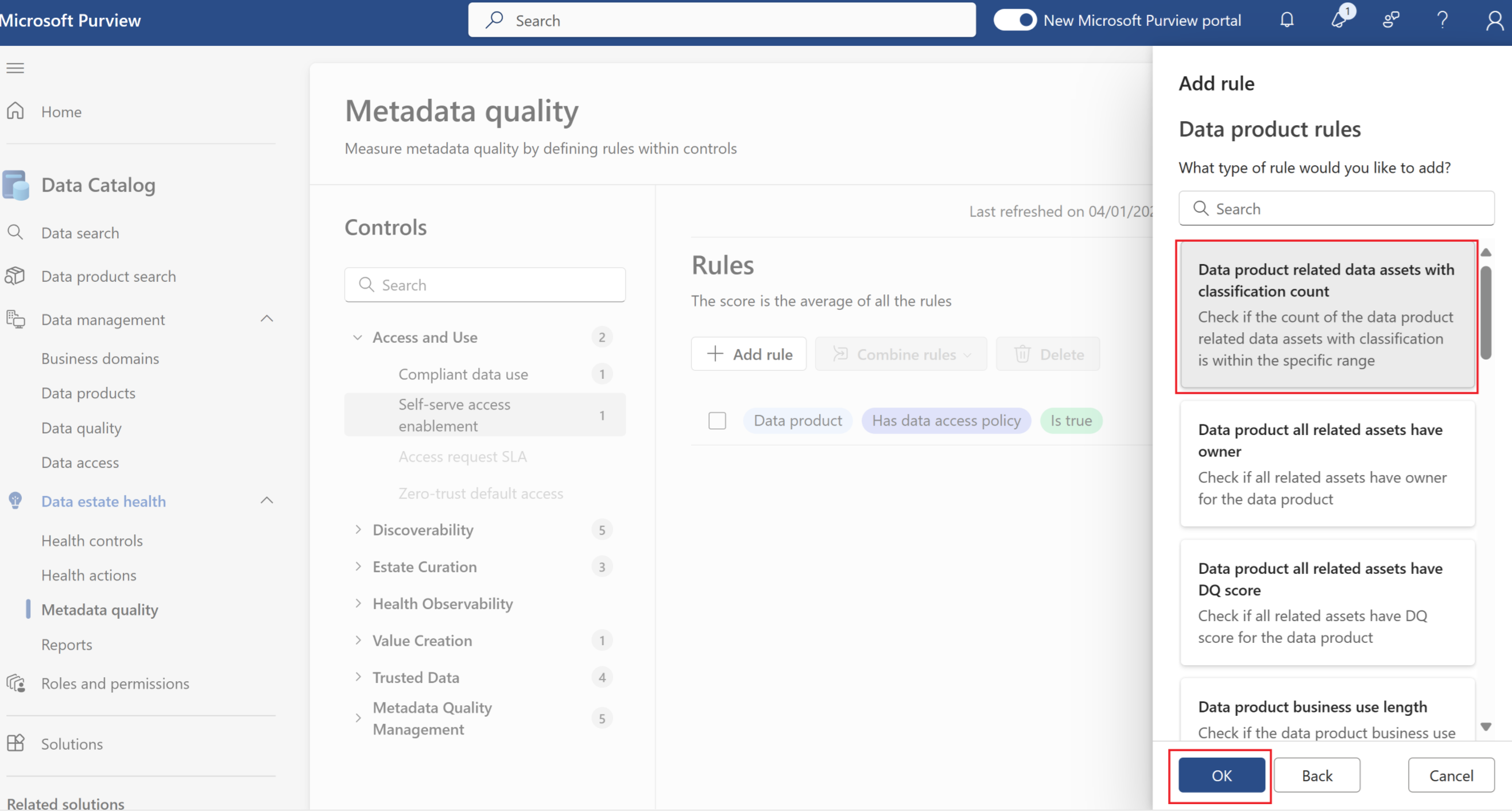Open the notifications bell icon

click(1286, 21)
